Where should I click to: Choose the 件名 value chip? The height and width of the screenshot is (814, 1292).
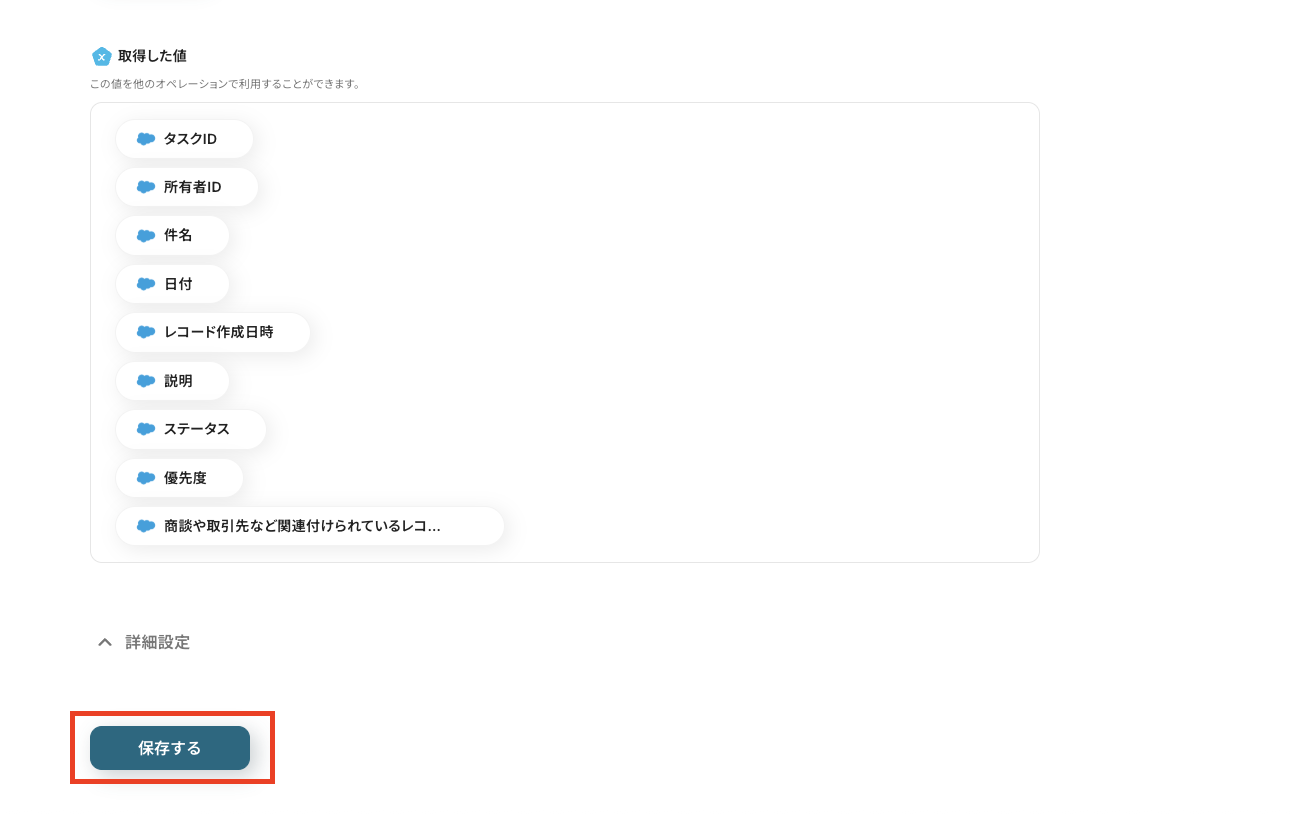pos(172,236)
